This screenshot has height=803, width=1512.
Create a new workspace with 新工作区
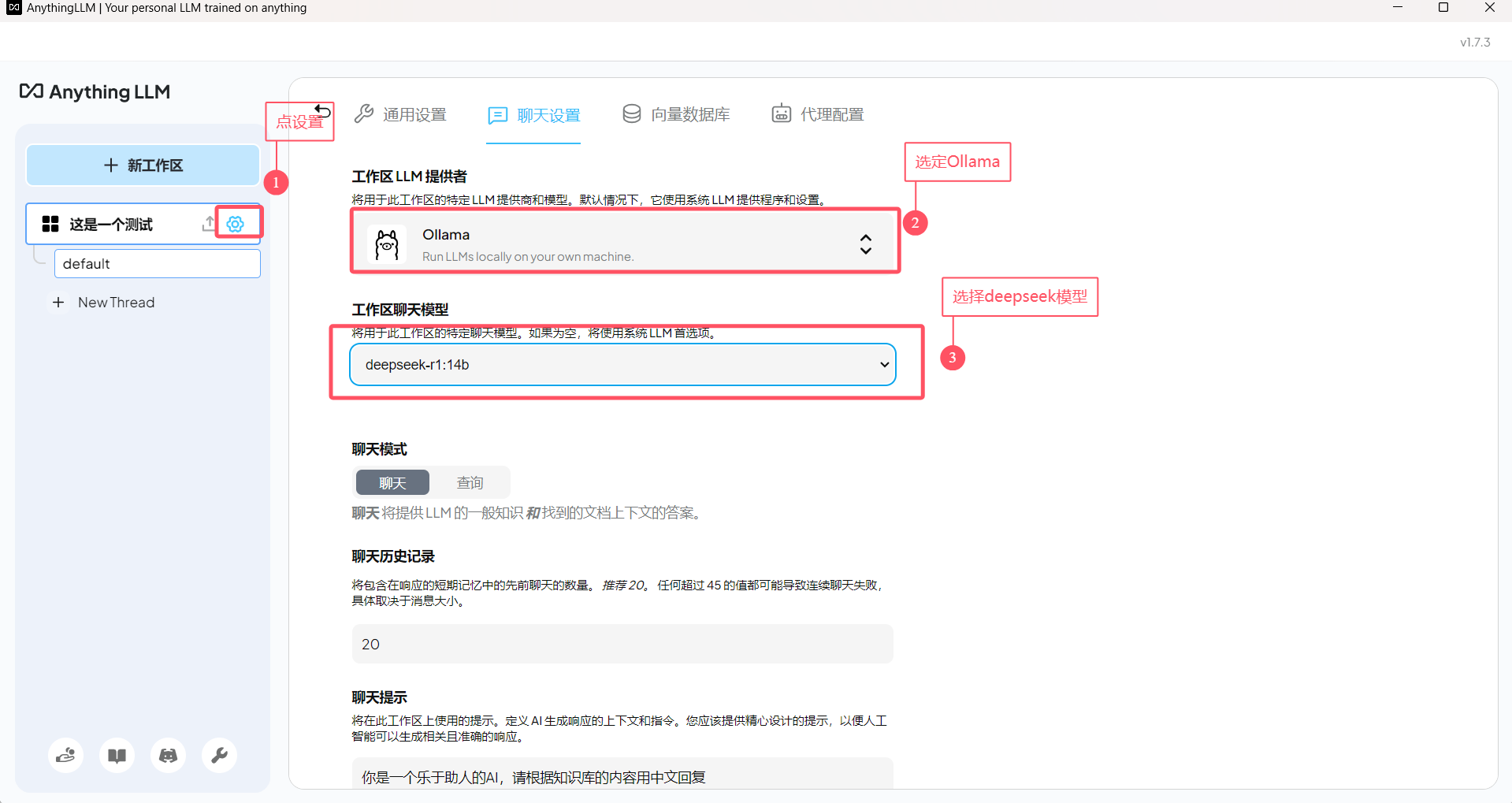(x=143, y=165)
